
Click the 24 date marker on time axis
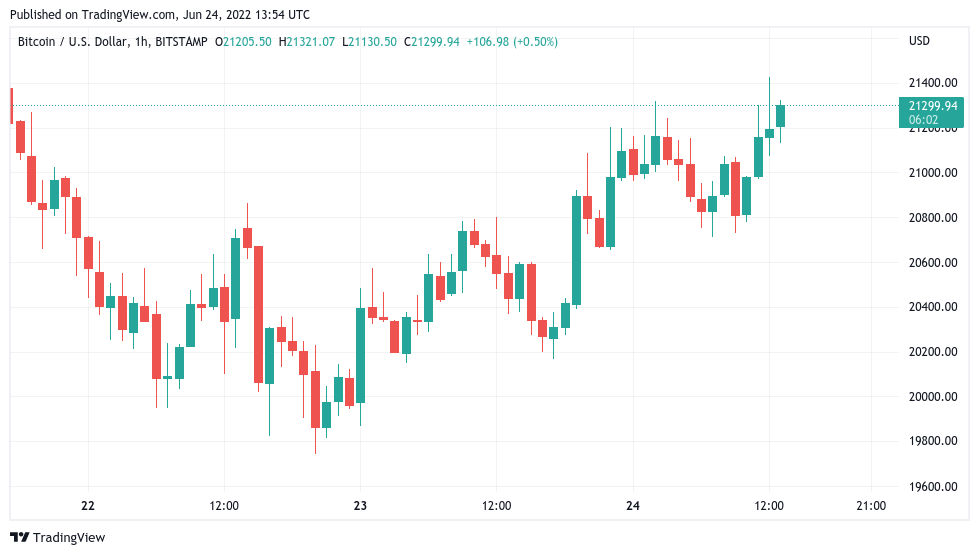[632, 505]
